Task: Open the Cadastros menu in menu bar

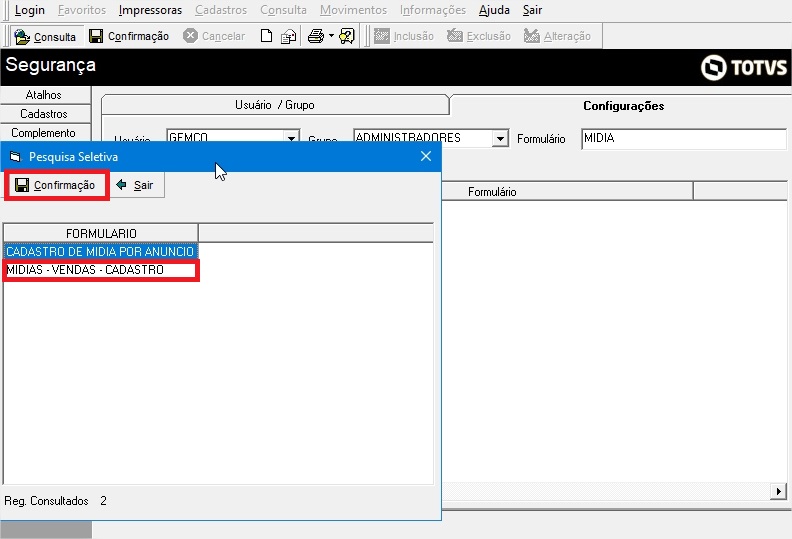Action: [221, 10]
